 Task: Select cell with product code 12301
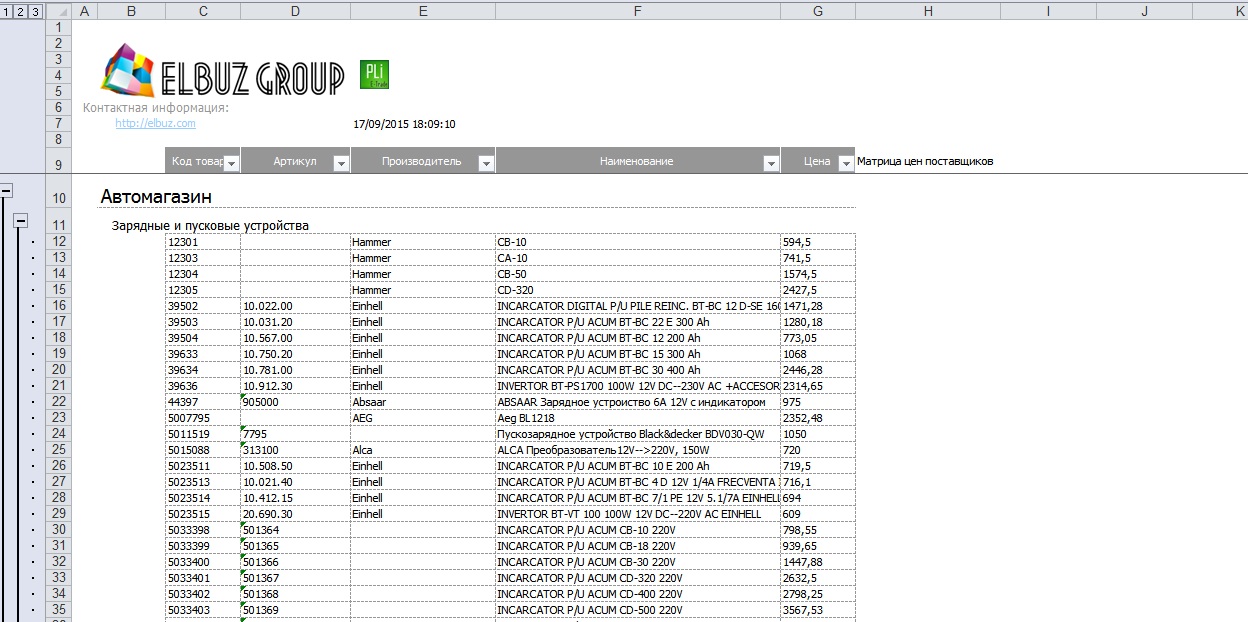[203, 242]
